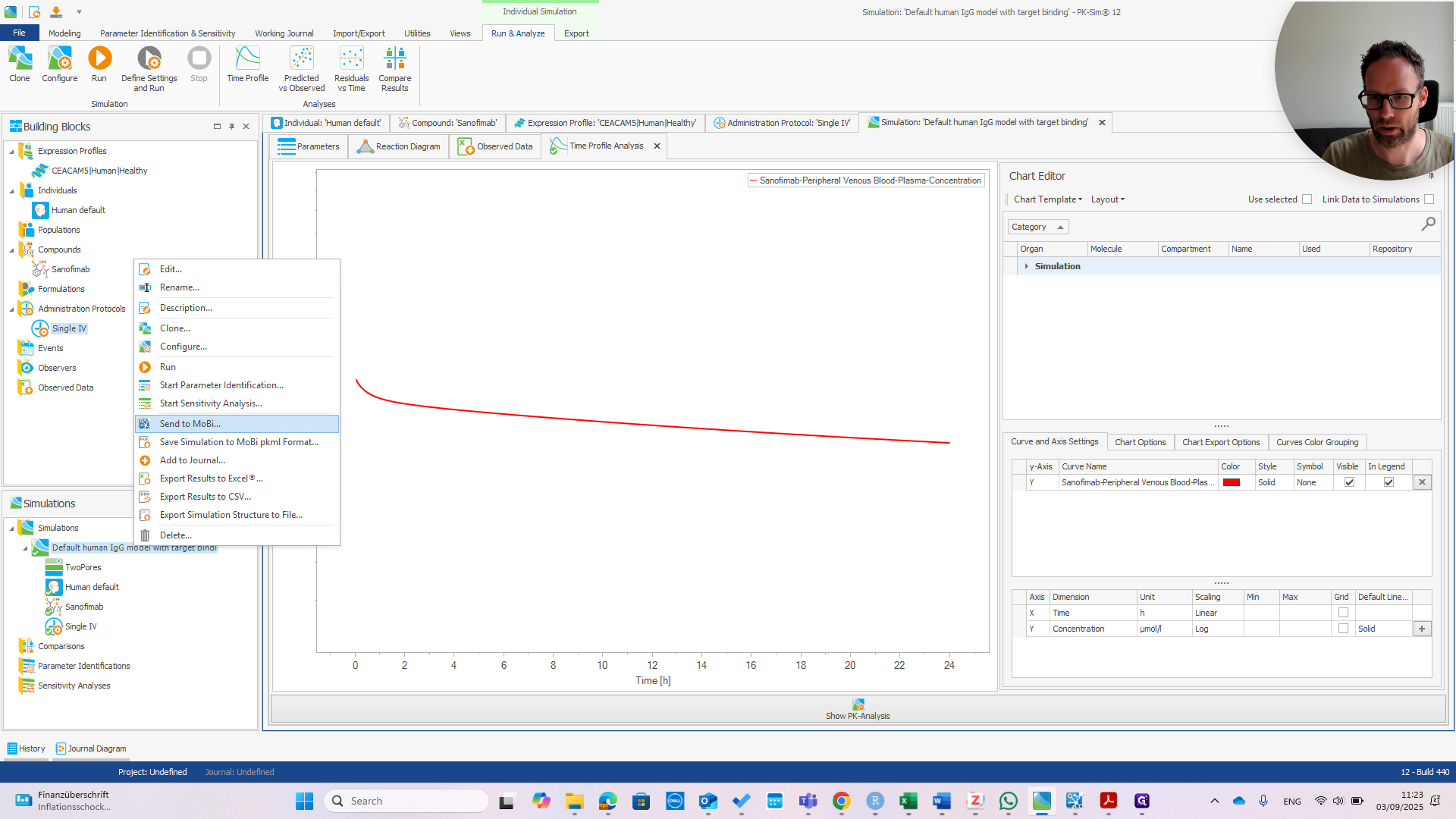Expand the Simulation row in Chart Editor

[1026, 266]
